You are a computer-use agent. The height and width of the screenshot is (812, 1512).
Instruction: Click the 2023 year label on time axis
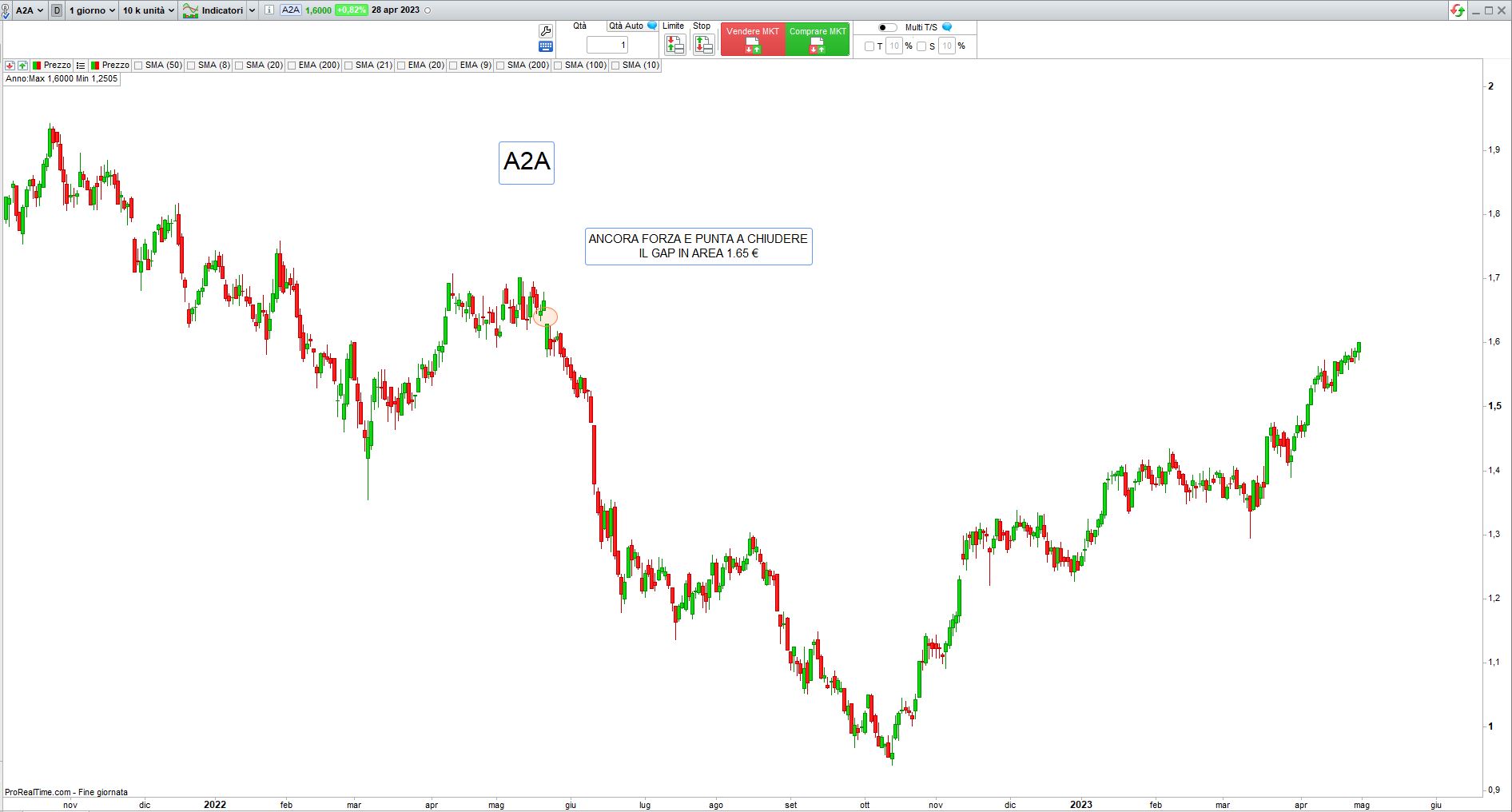pyautogui.click(x=1081, y=805)
